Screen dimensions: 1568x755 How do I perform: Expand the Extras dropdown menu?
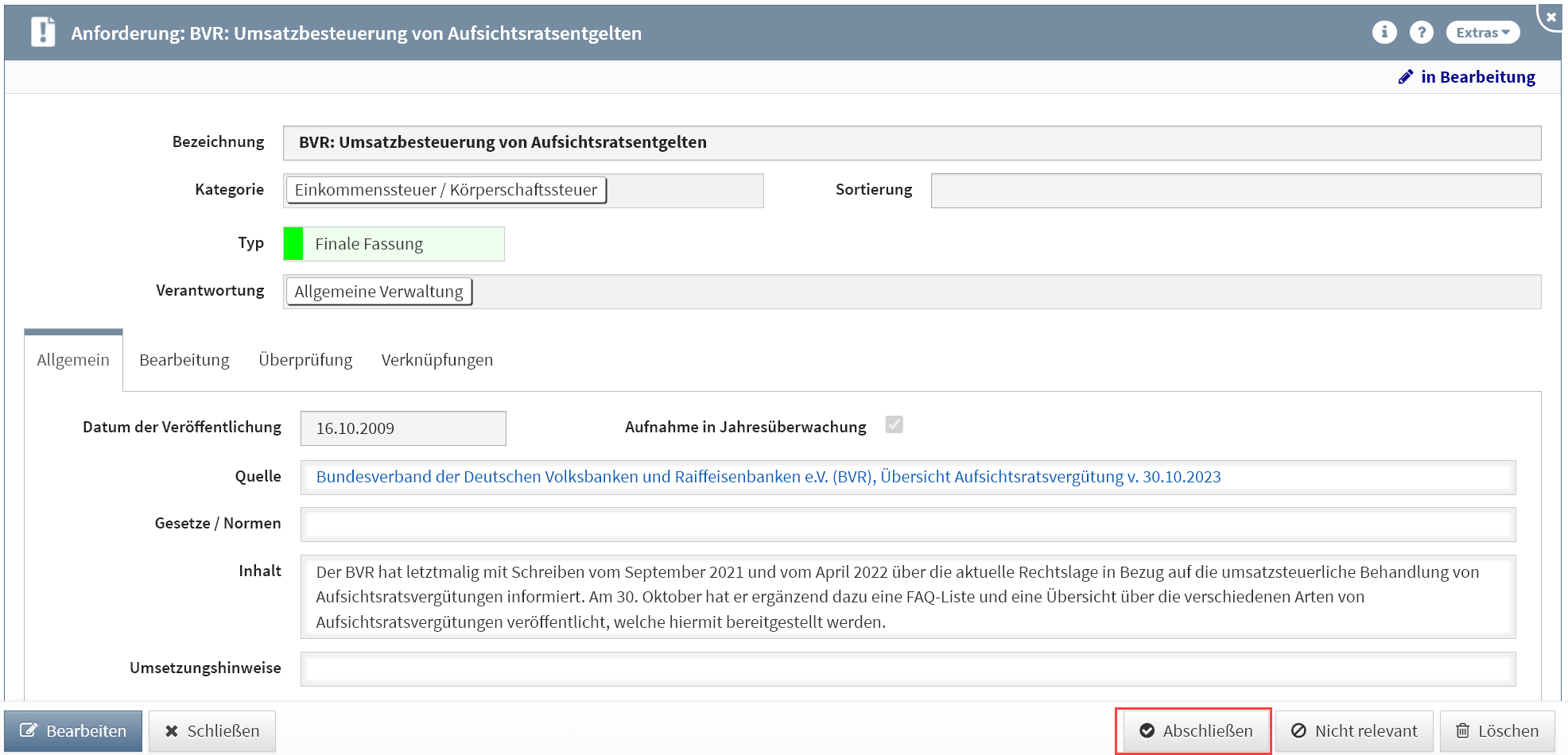click(x=1482, y=33)
